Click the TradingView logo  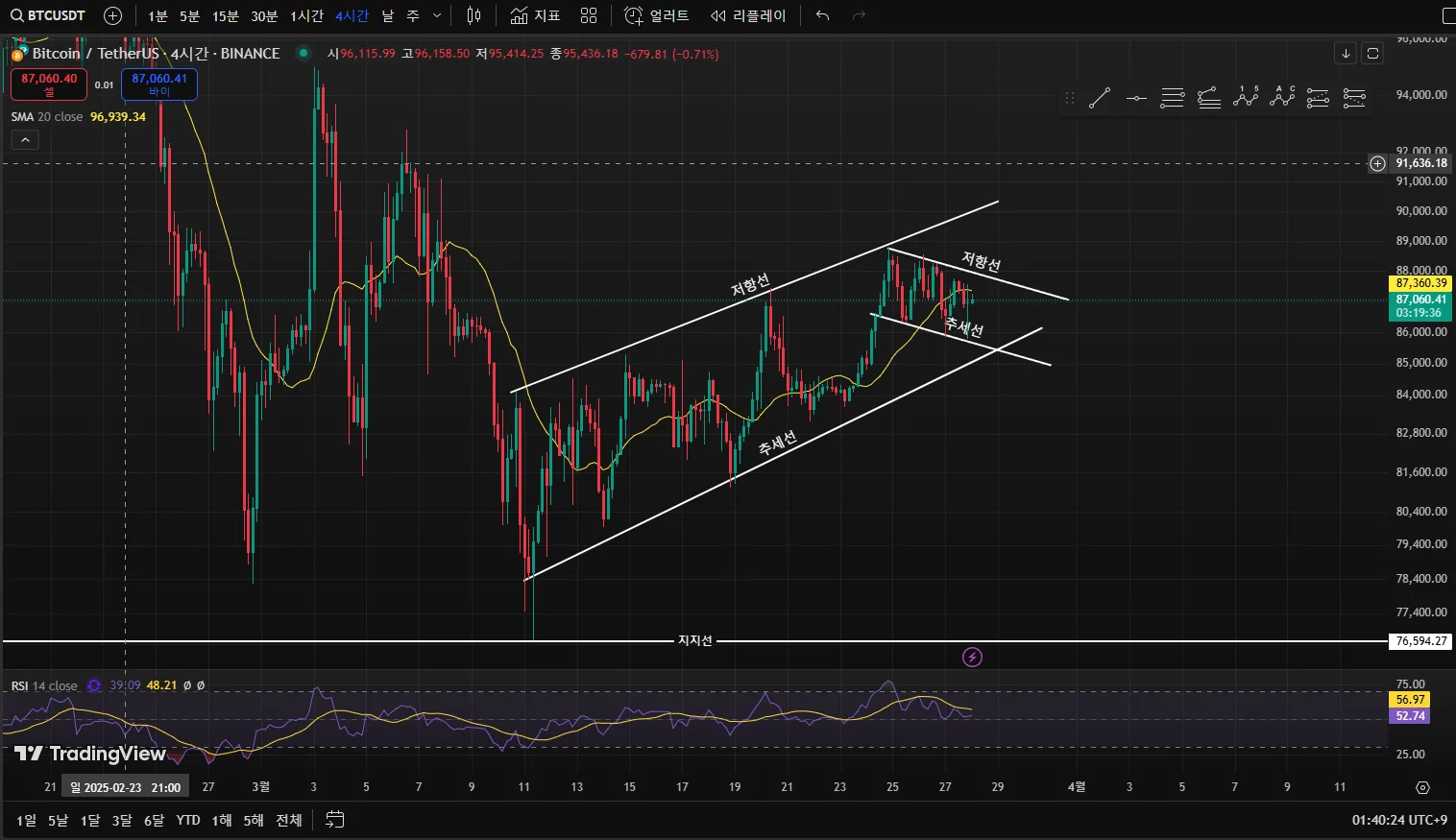(x=90, y=754)
